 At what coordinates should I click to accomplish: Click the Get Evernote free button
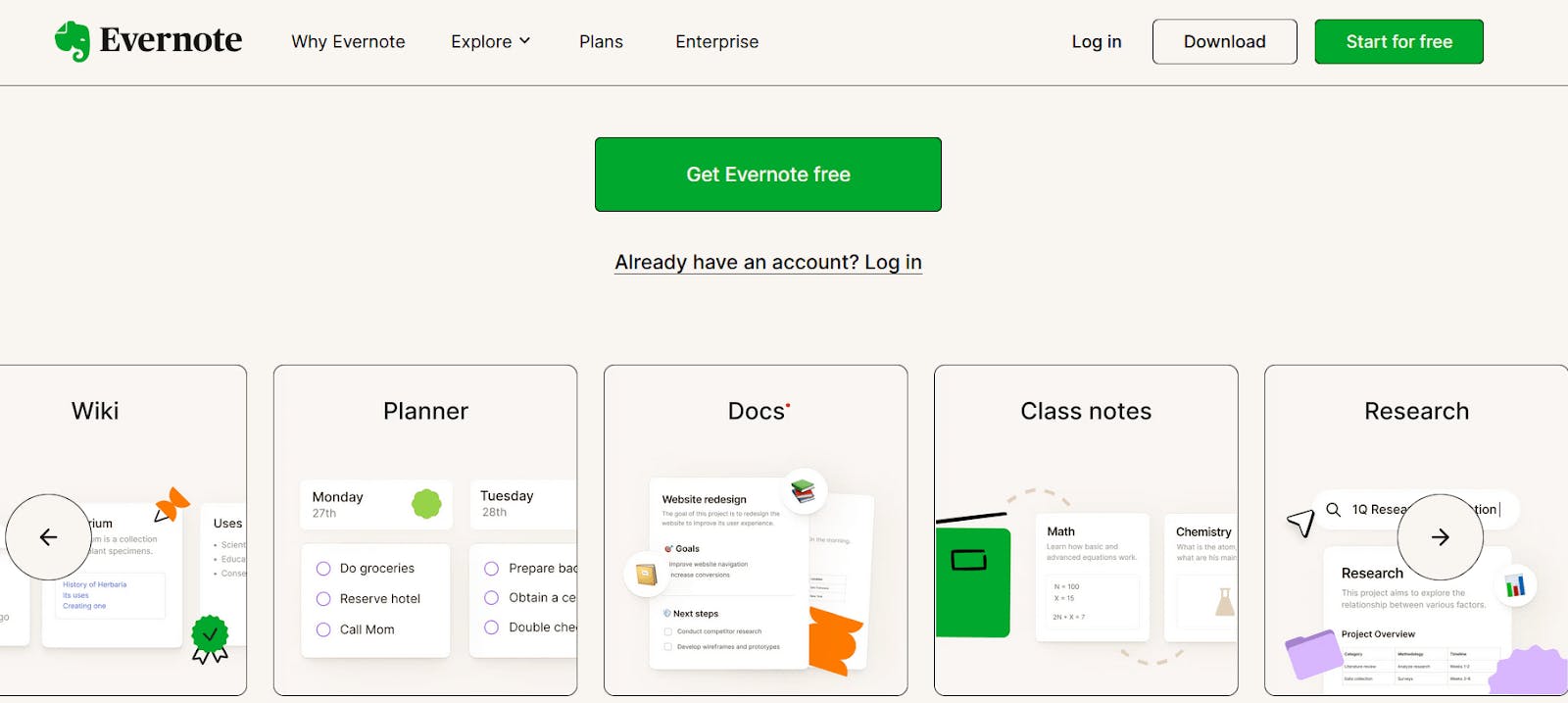[768, 175]
